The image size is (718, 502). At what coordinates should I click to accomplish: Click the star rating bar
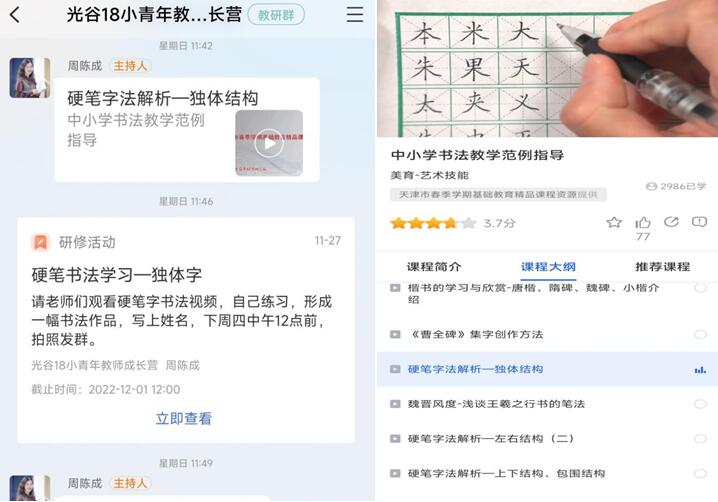(433, 223)
